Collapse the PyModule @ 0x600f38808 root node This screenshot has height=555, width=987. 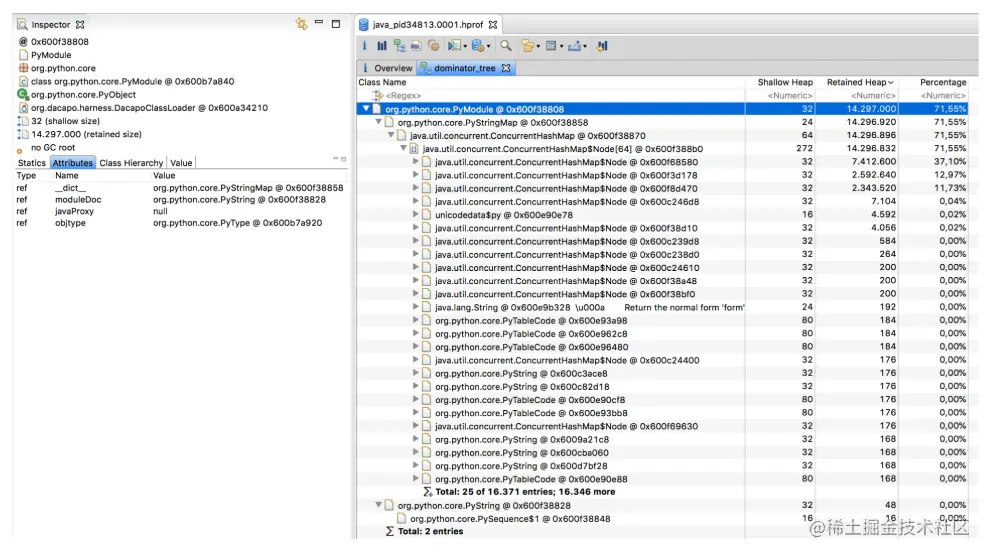tap(366, 109)
